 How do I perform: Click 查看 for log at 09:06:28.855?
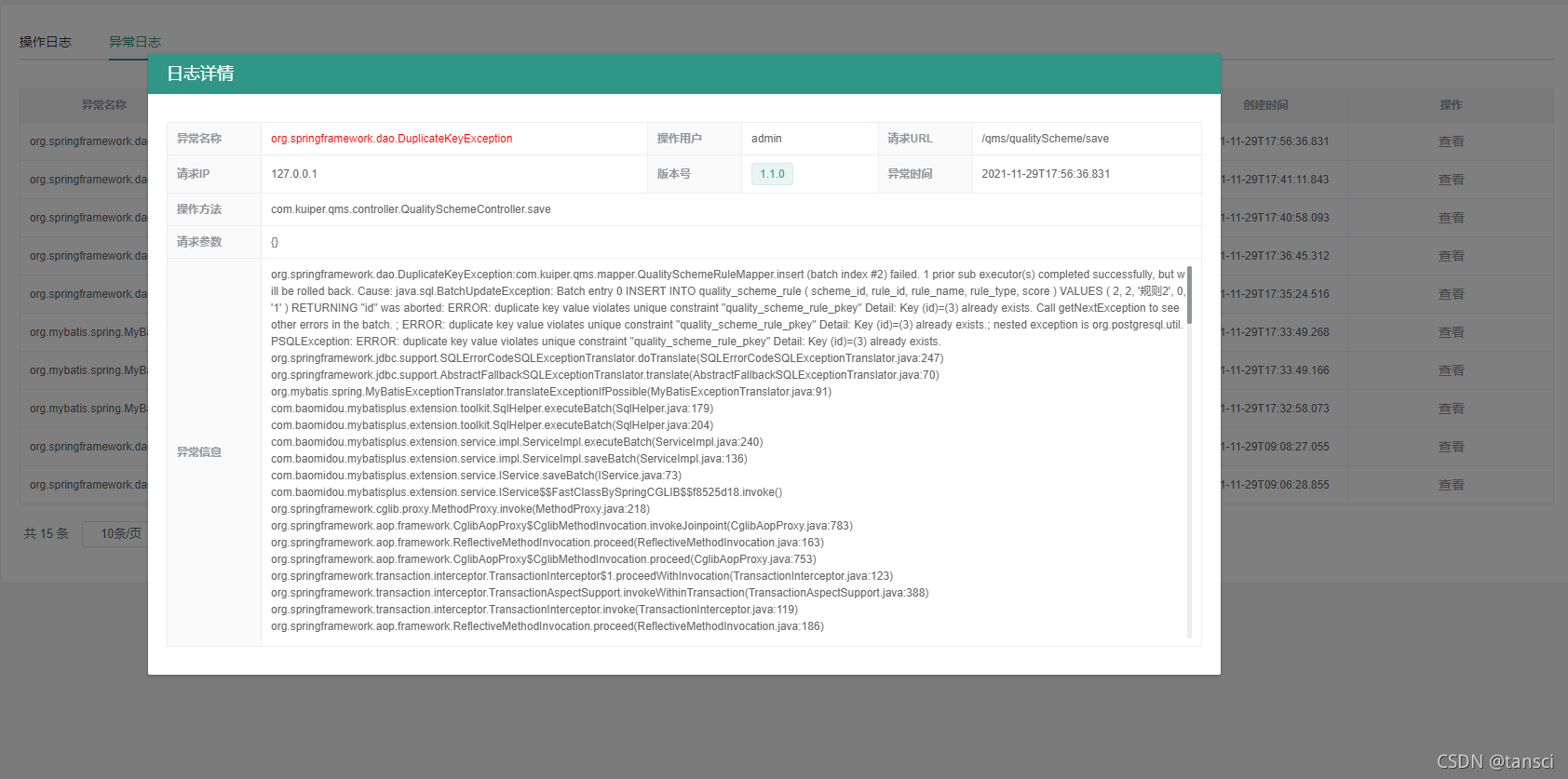point(1451,485)
